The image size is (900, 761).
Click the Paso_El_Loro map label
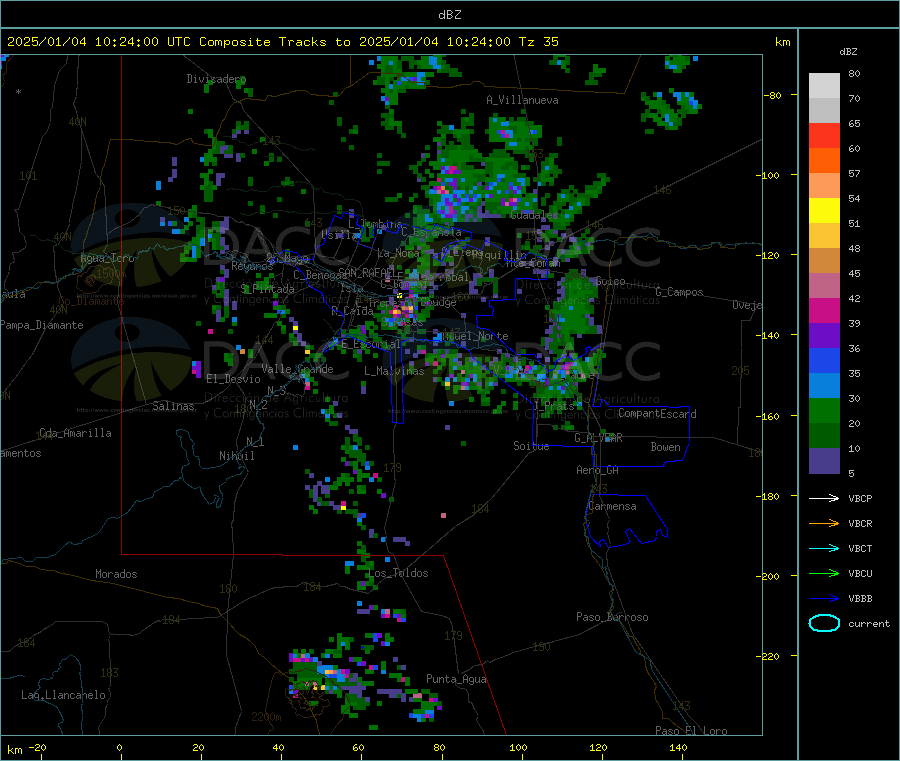coord(691,731)
